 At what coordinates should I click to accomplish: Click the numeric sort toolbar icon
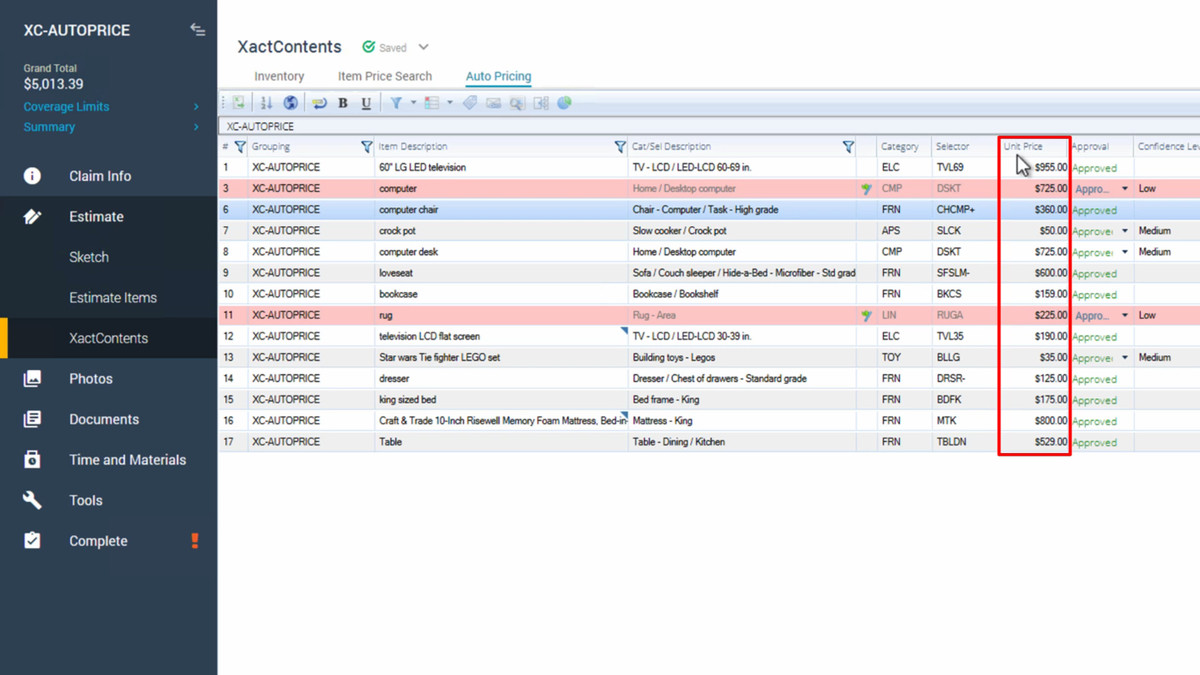(x=266, y=103)
